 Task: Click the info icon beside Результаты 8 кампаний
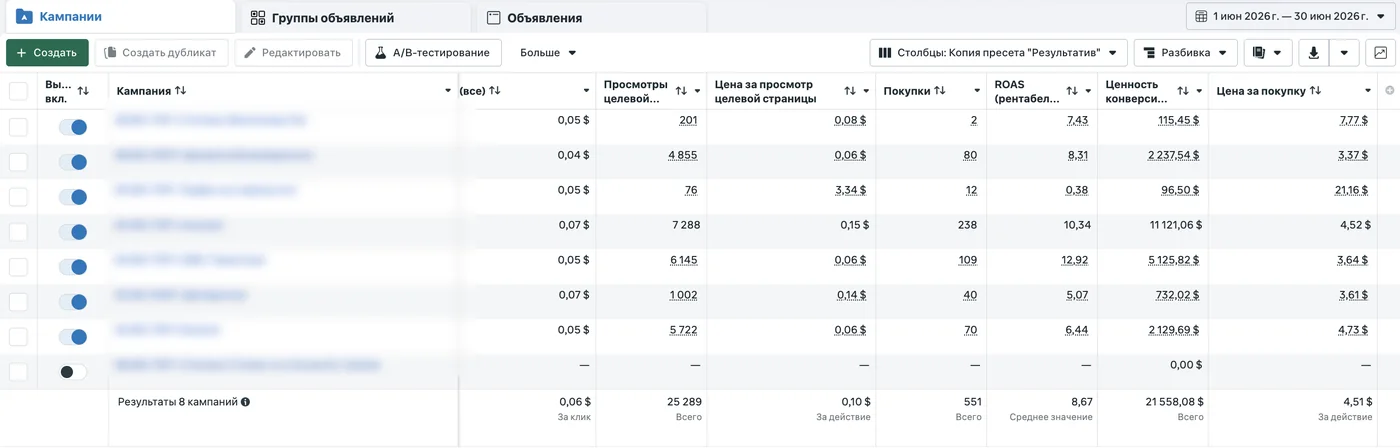click(245, 402)
